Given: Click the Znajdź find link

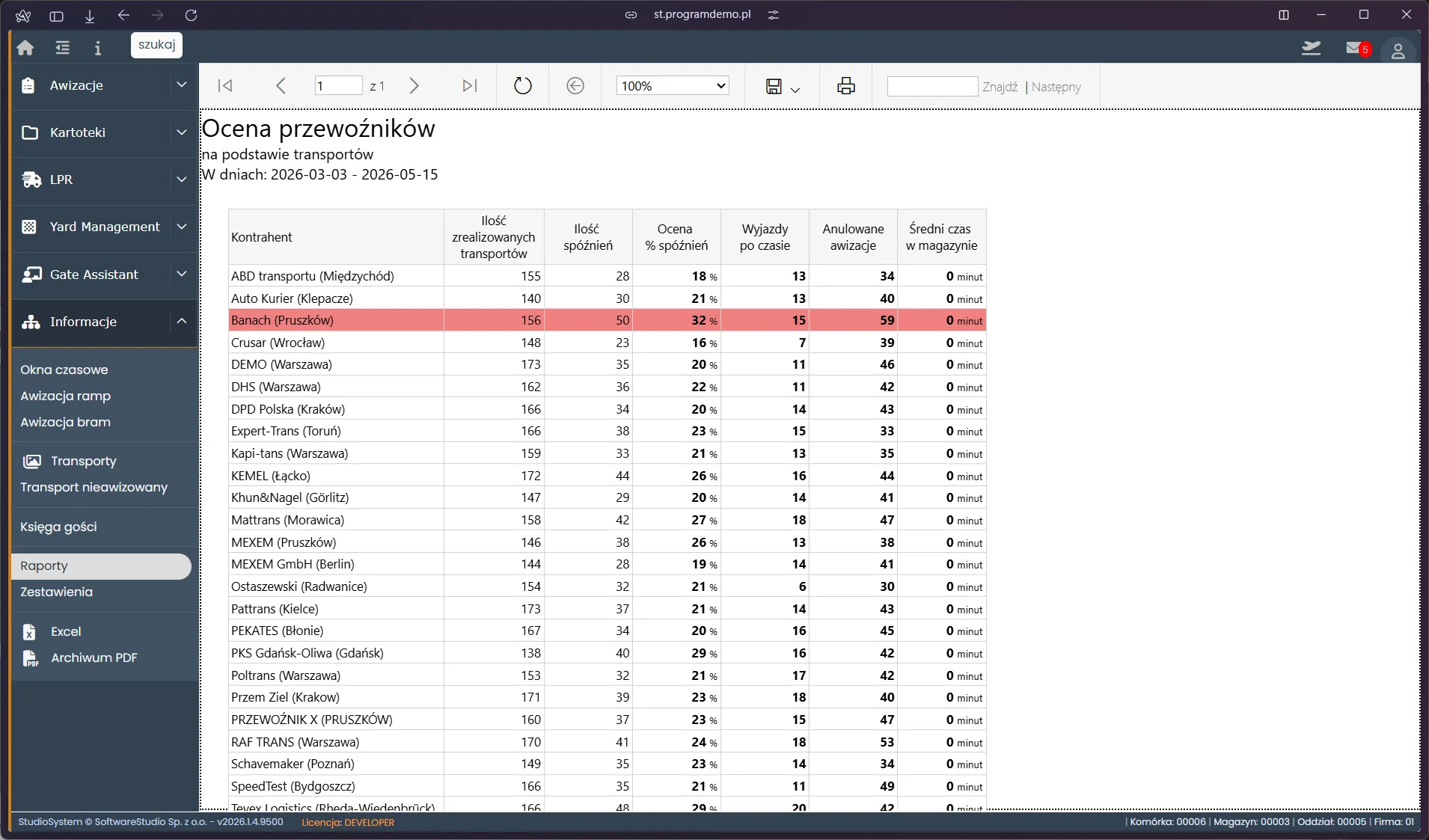Looking at the screenshot, I should (x=1000, y=87).
